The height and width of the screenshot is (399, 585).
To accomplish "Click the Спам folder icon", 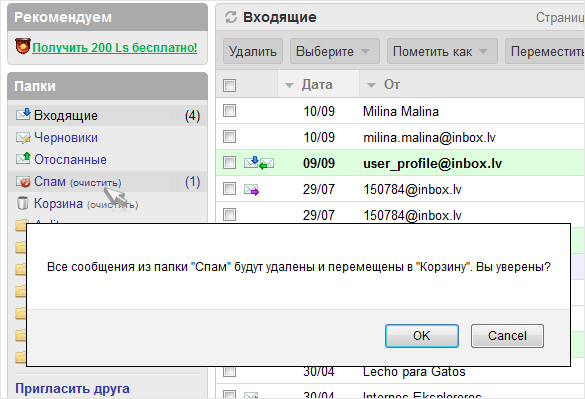I will pos(23,182).
